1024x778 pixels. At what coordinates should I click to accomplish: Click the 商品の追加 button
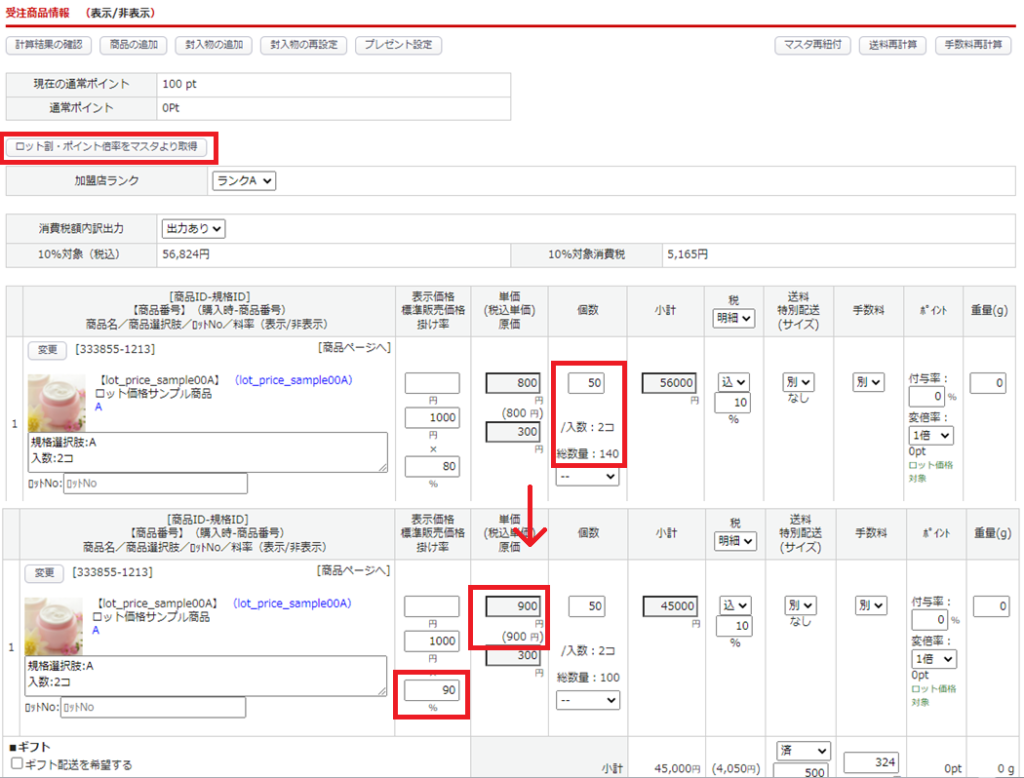pos(133,45)
